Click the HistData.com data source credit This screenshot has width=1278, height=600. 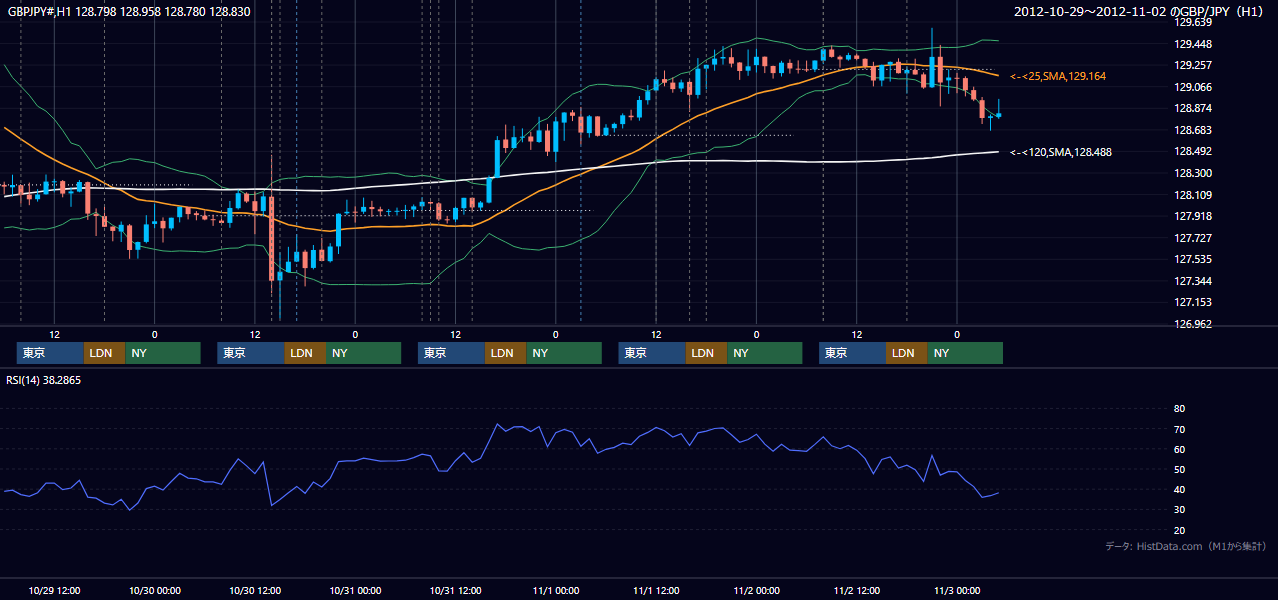click(x=1186, y=546)
